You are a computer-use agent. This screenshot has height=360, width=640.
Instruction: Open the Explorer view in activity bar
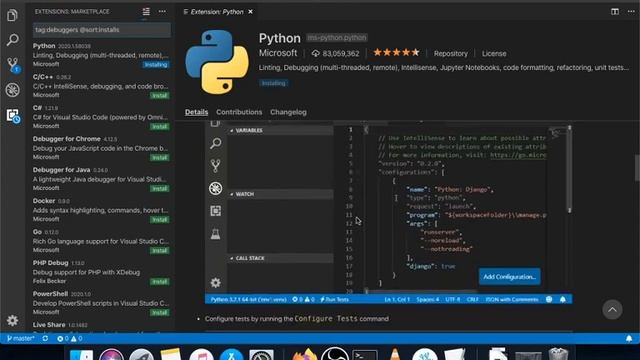pos(12,16)
